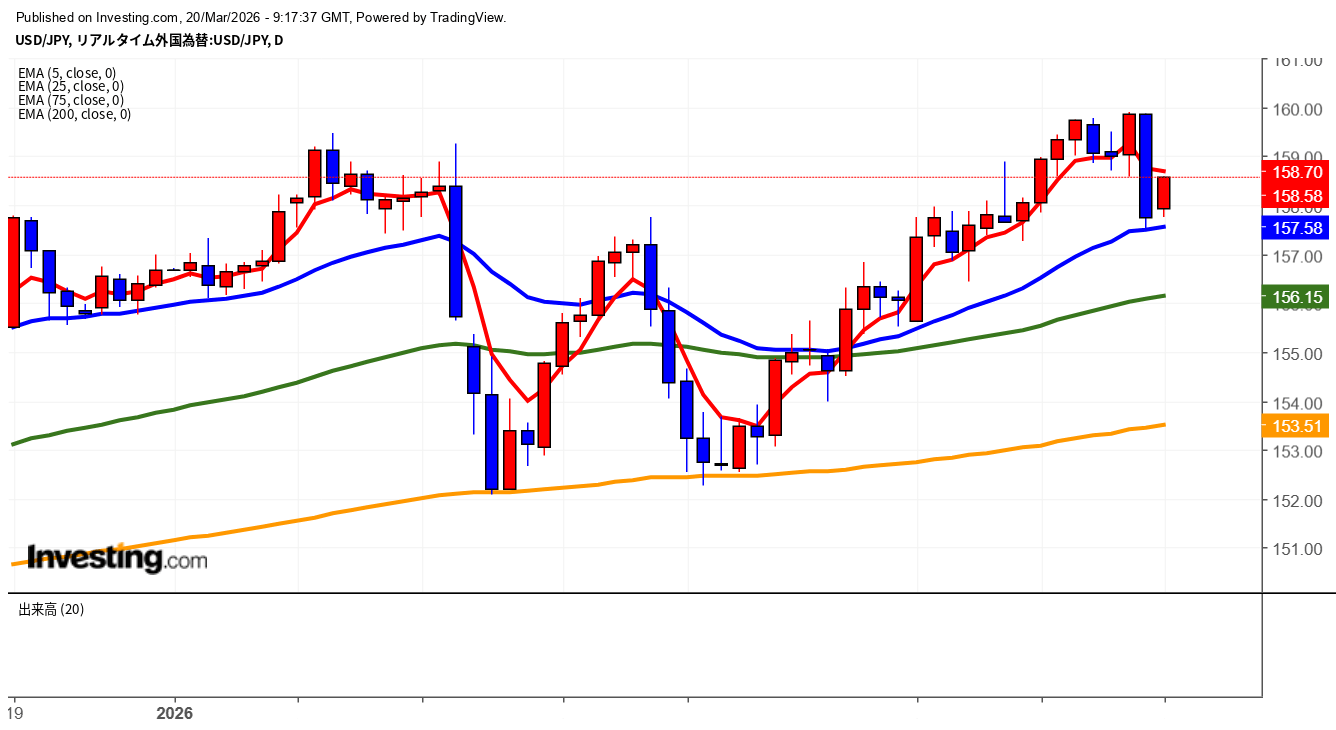The height and width of the screenshot is (730, 1336).
Task: Select the blue 157.58 EMA value tag
Action: (x=1297, y=228)
